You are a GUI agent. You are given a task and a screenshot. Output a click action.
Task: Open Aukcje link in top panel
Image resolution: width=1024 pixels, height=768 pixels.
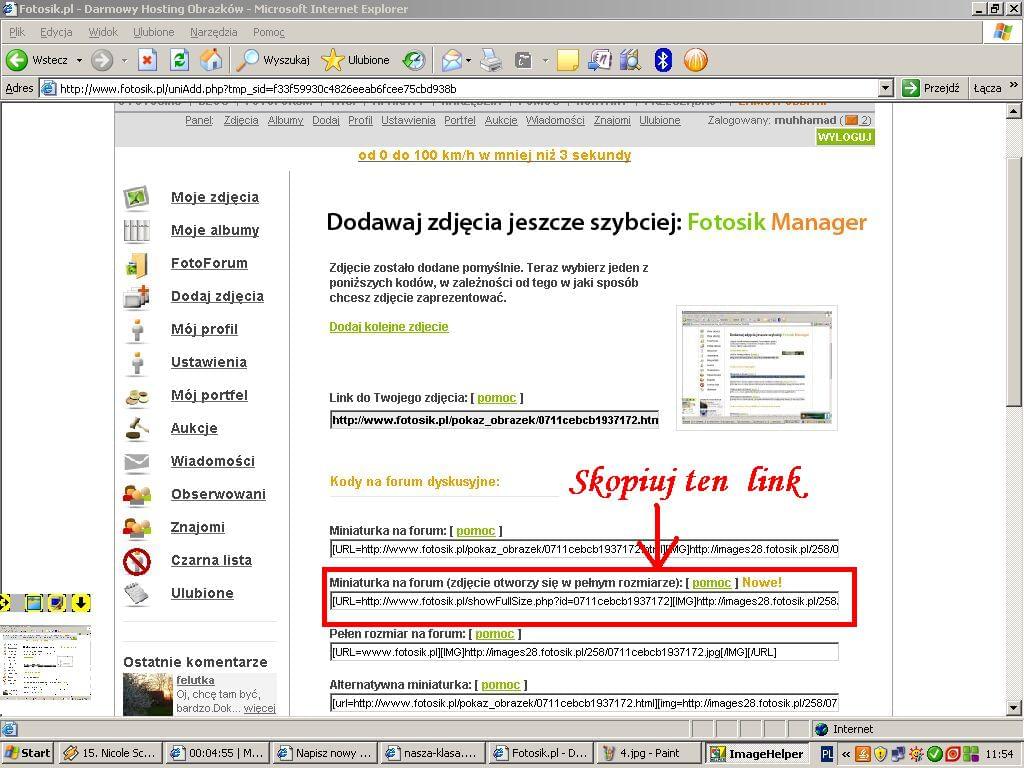click(x=501, y=120)
